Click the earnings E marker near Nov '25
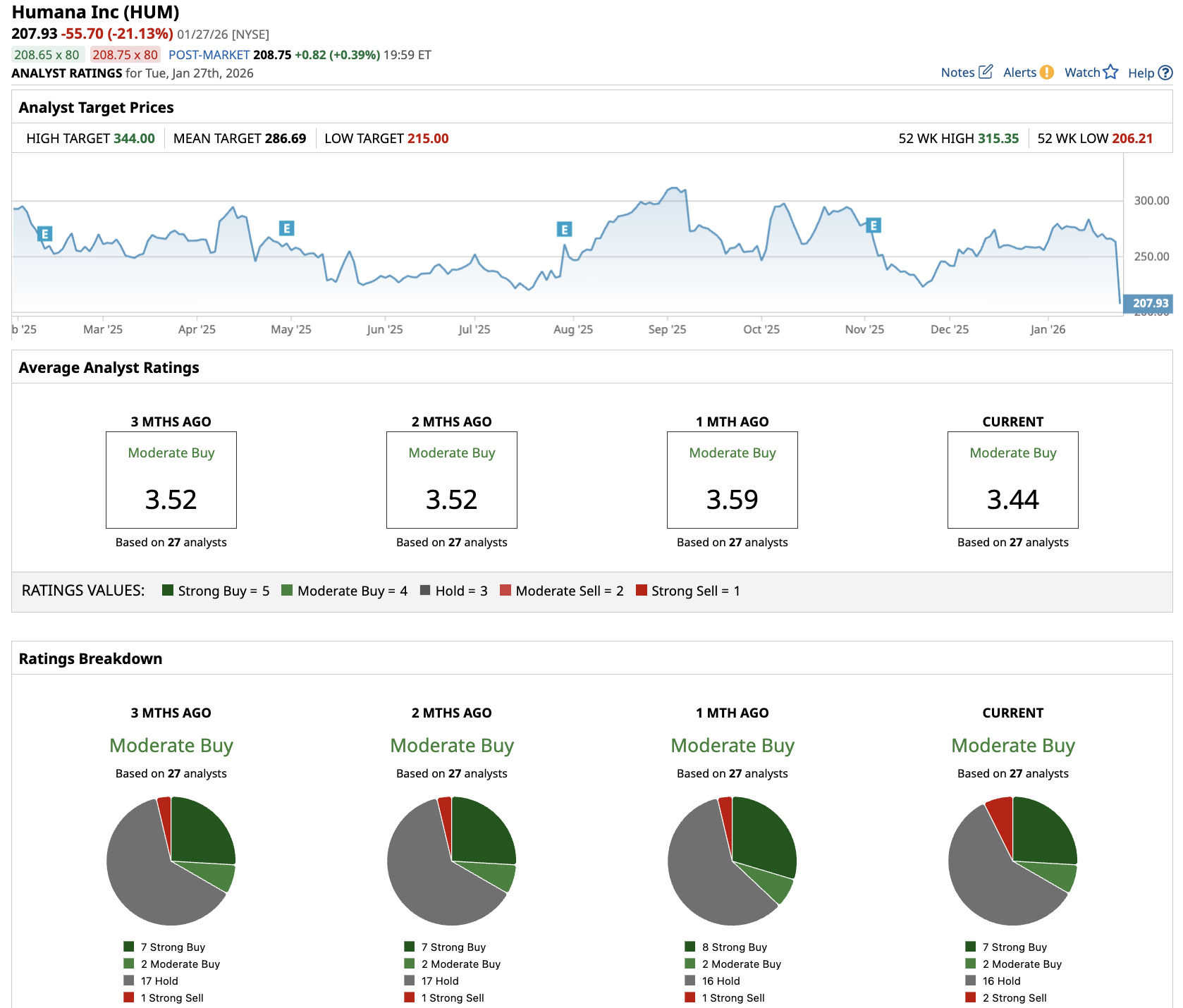Viewport: 1183px width, 1008px height. click(x=874, y=226)
